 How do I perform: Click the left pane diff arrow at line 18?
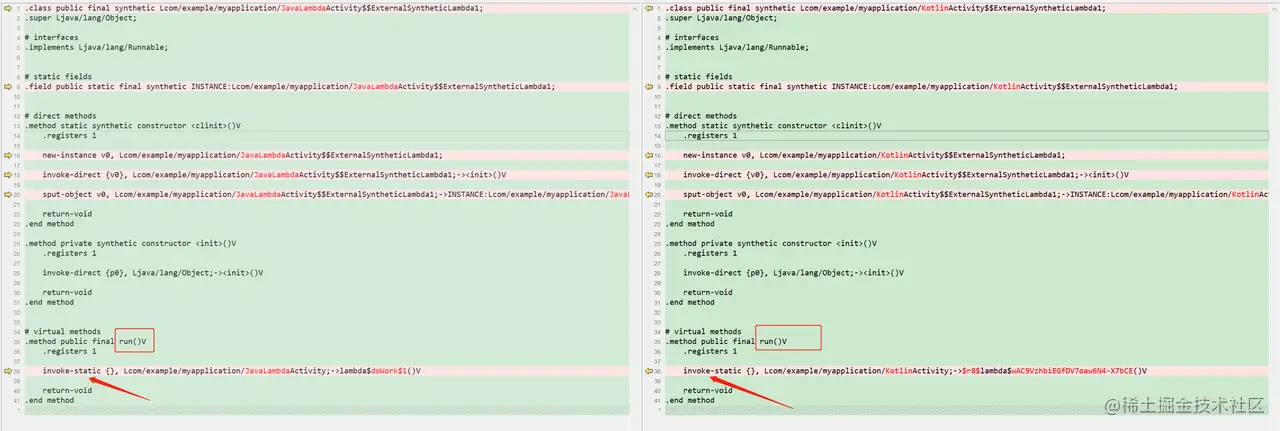coord(7,174)
